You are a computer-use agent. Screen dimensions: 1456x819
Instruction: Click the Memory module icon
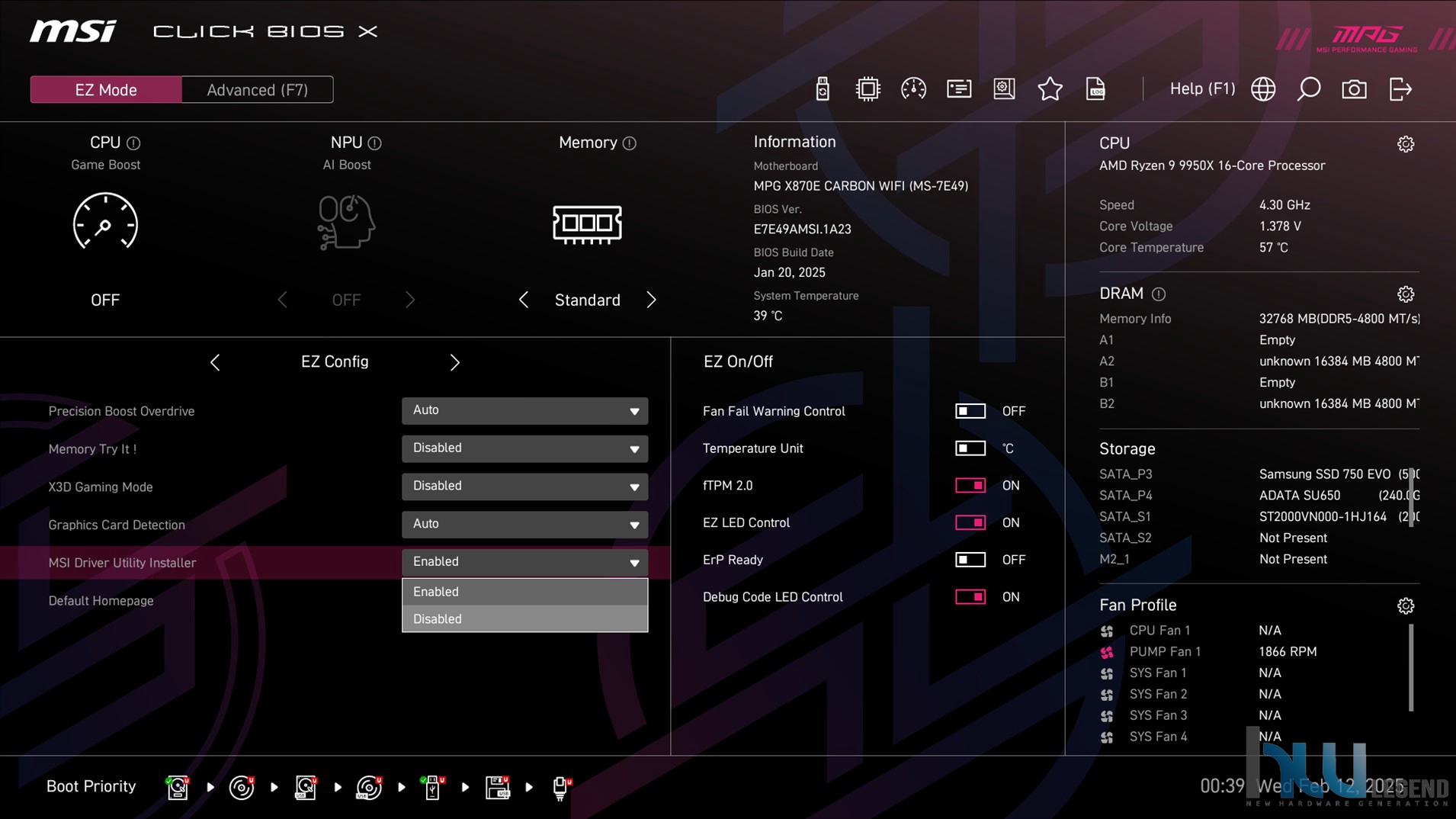click(x=587, y=224)
